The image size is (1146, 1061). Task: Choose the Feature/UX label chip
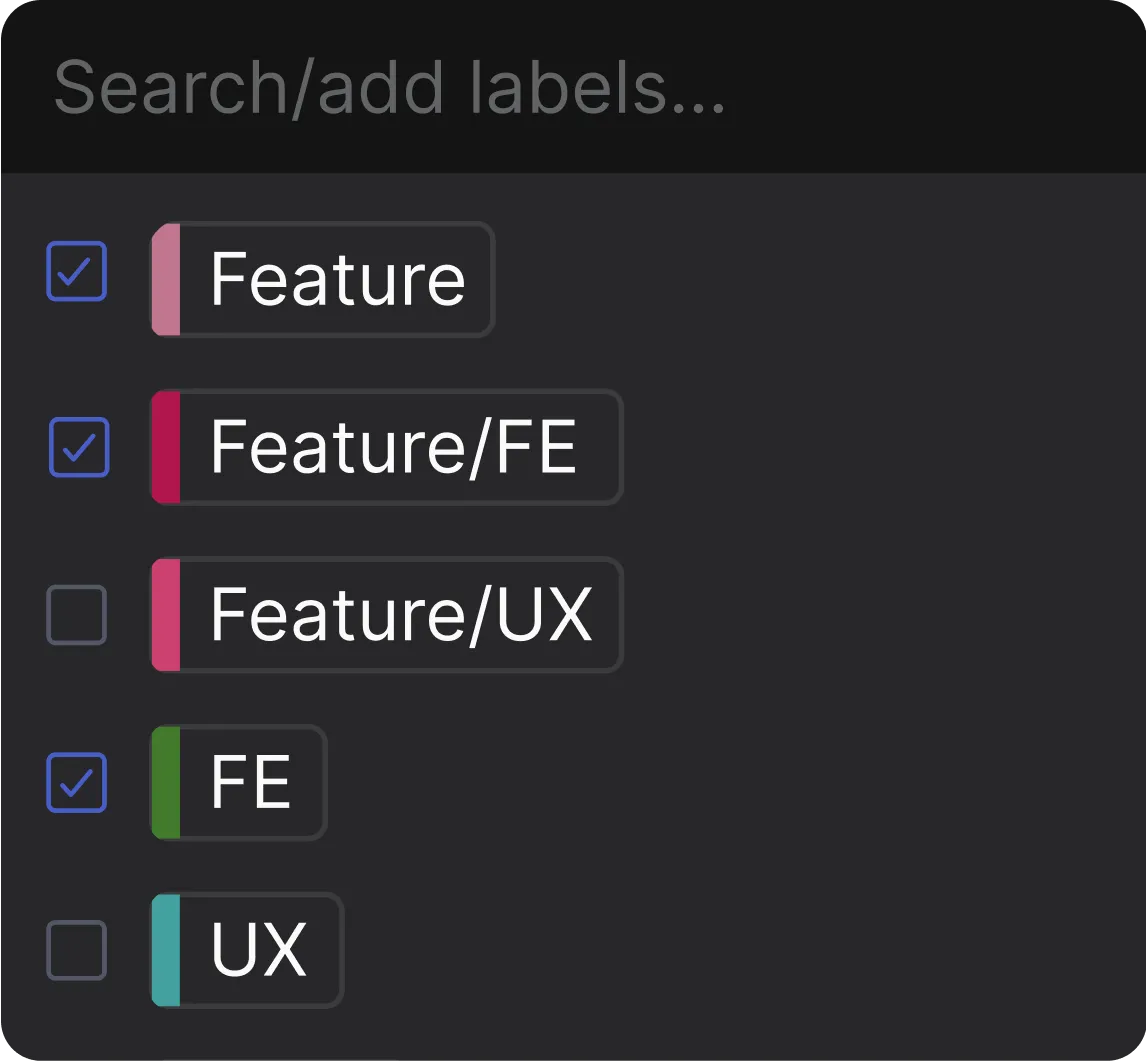point(400,614)
